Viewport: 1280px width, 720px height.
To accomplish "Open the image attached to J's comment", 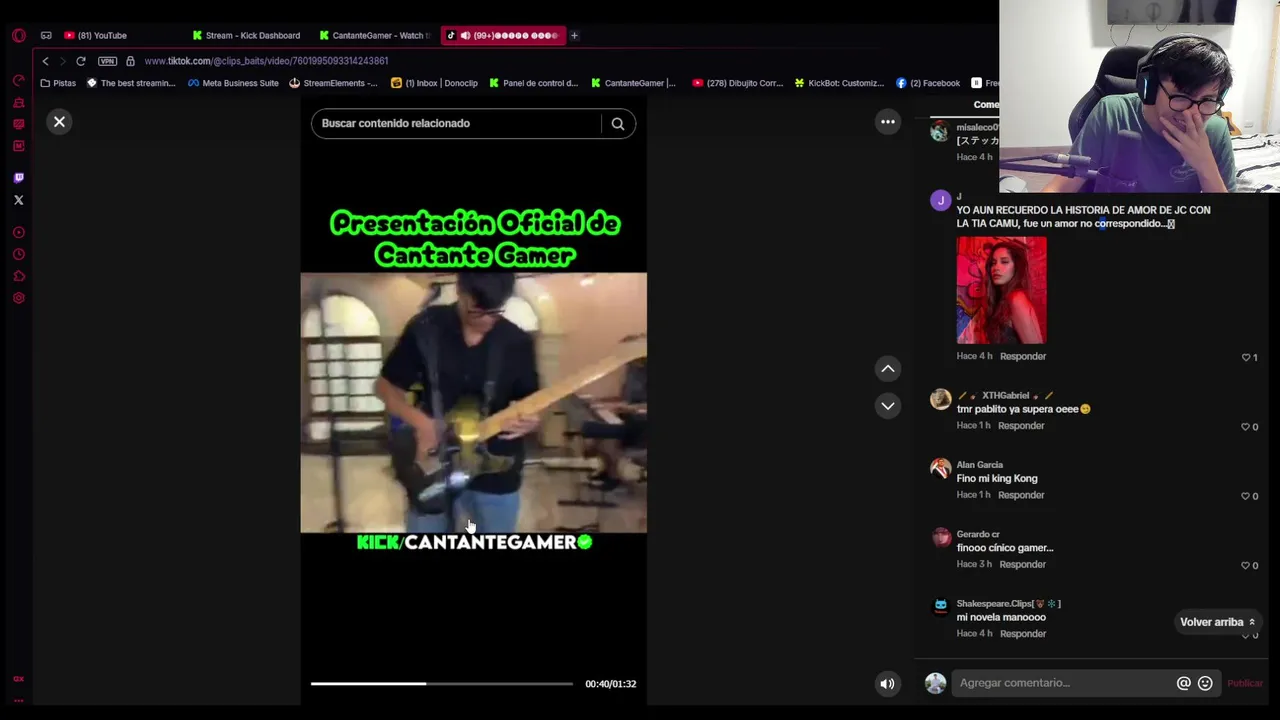I will pos(1001,290).
